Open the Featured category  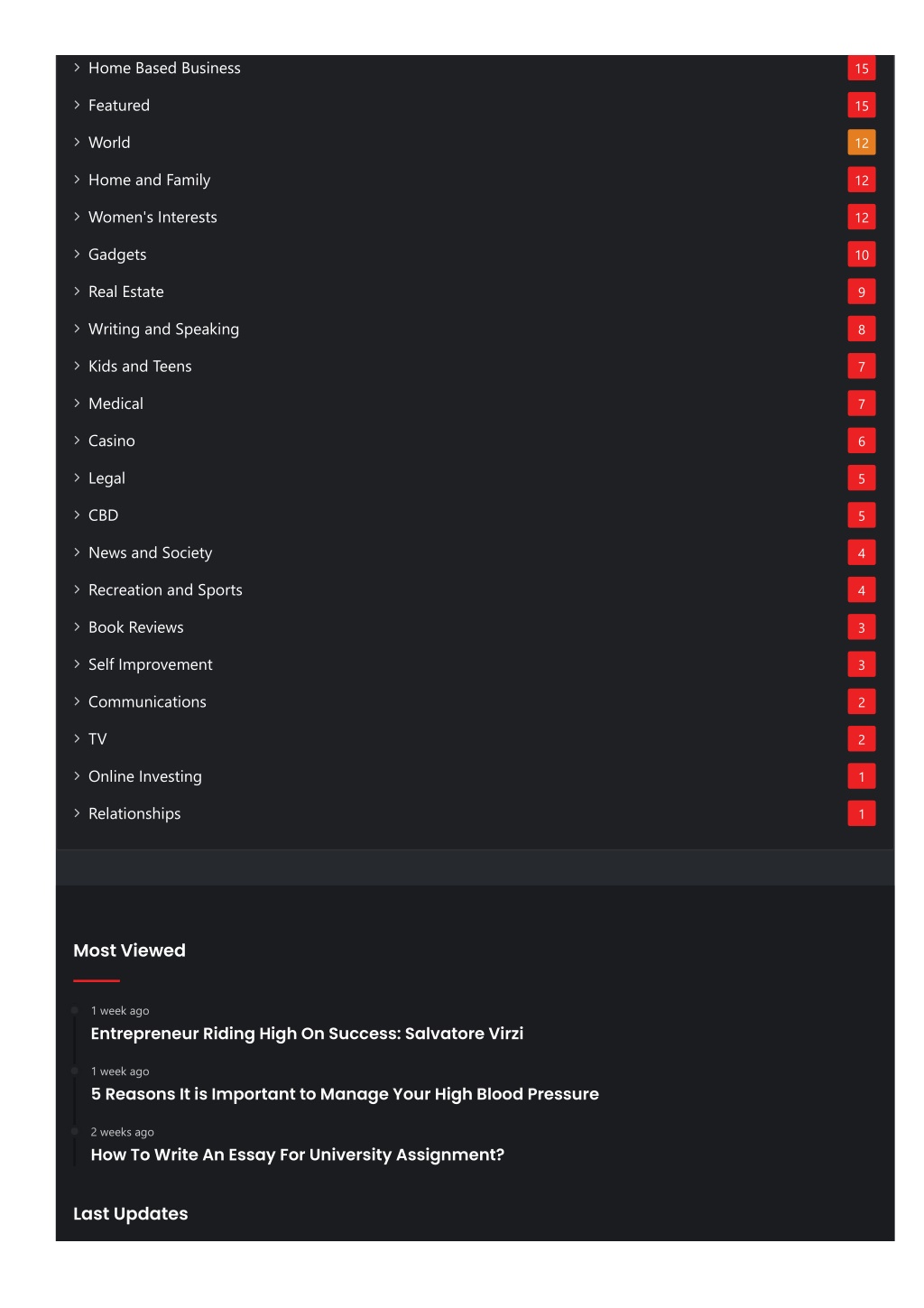pyautogui.click(x=119, y=106)
